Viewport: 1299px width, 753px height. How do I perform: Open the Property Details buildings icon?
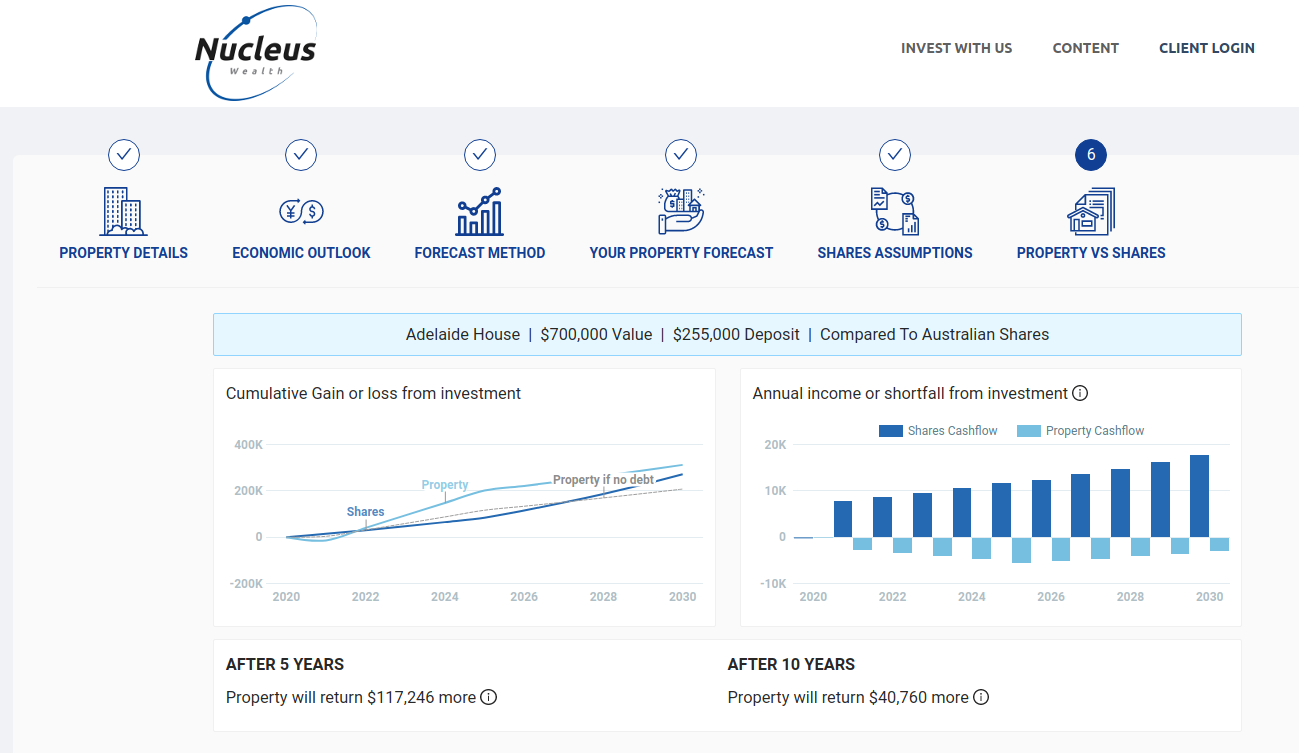(x=124, y=211)
